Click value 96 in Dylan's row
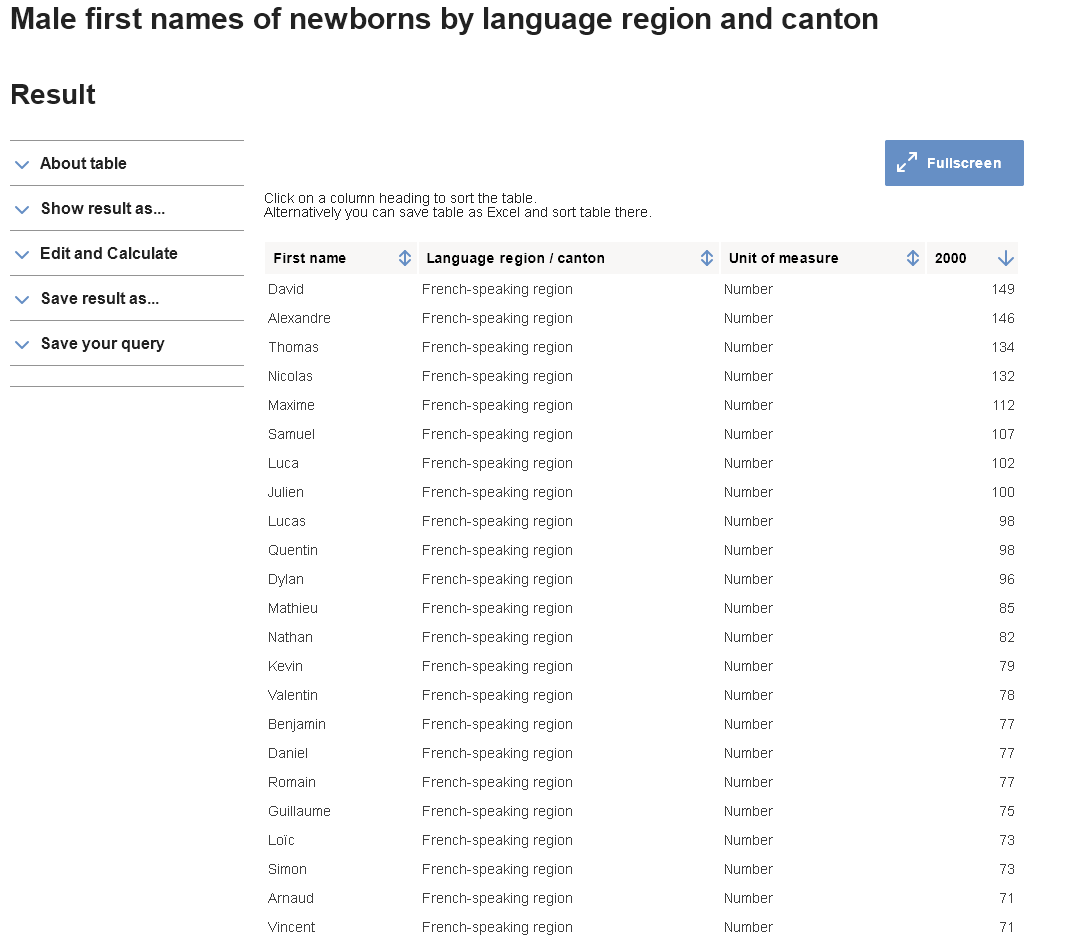1076x938 pixels. click(x=1007, y=579)
